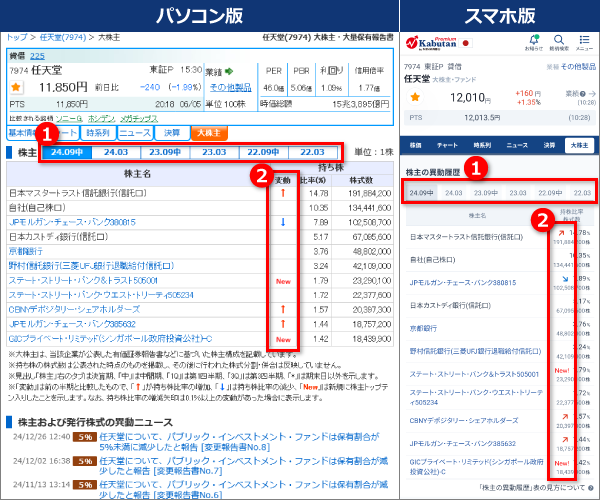Select 23.09中 in smartphone history periods
This screenshot has width=600, height=500.
[x=486, y=193]
